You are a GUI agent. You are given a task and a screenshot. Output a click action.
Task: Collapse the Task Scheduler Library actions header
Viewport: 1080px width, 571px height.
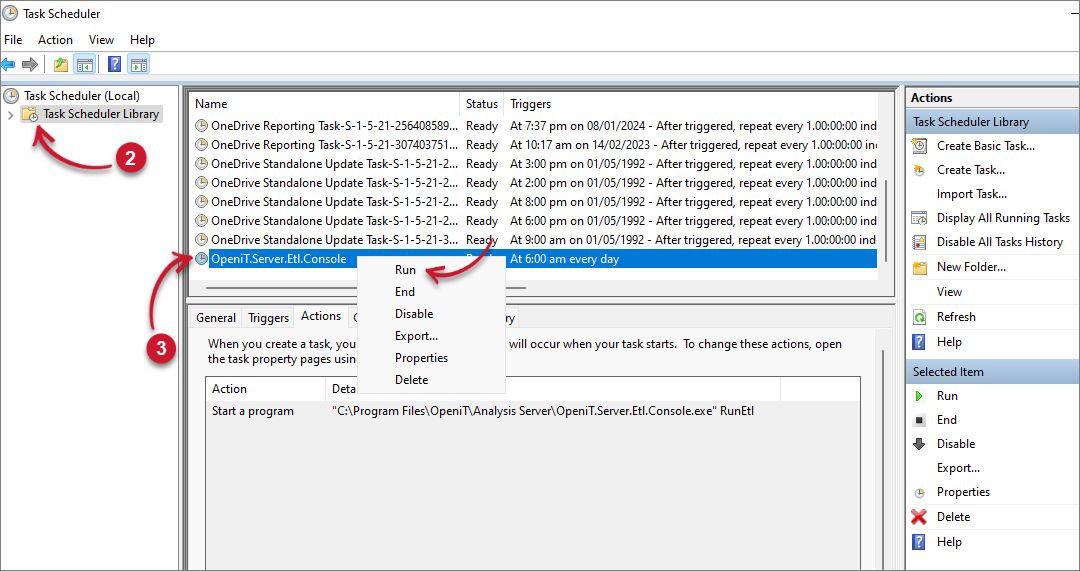993,122
